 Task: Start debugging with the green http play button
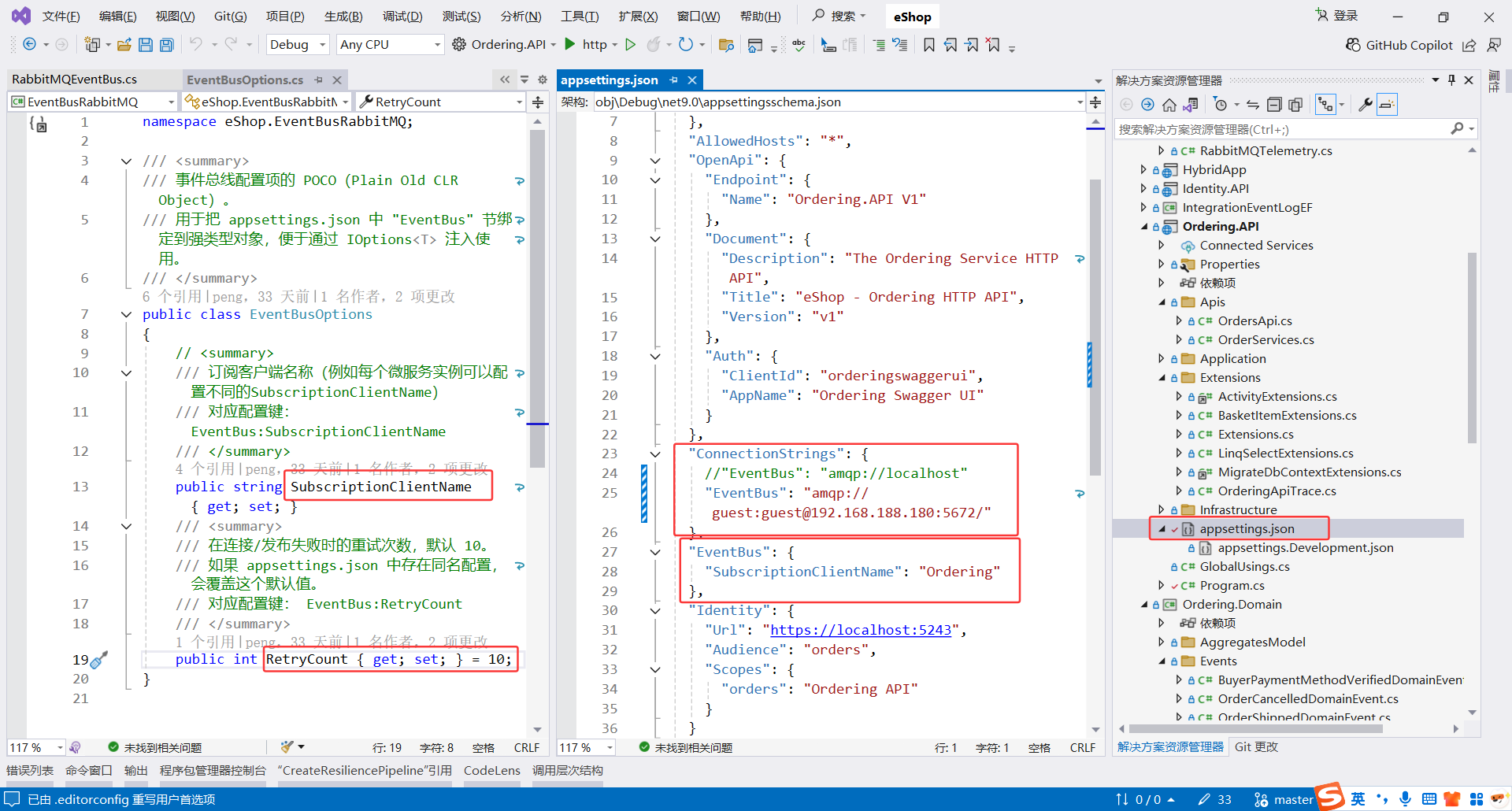pos(571,45)
